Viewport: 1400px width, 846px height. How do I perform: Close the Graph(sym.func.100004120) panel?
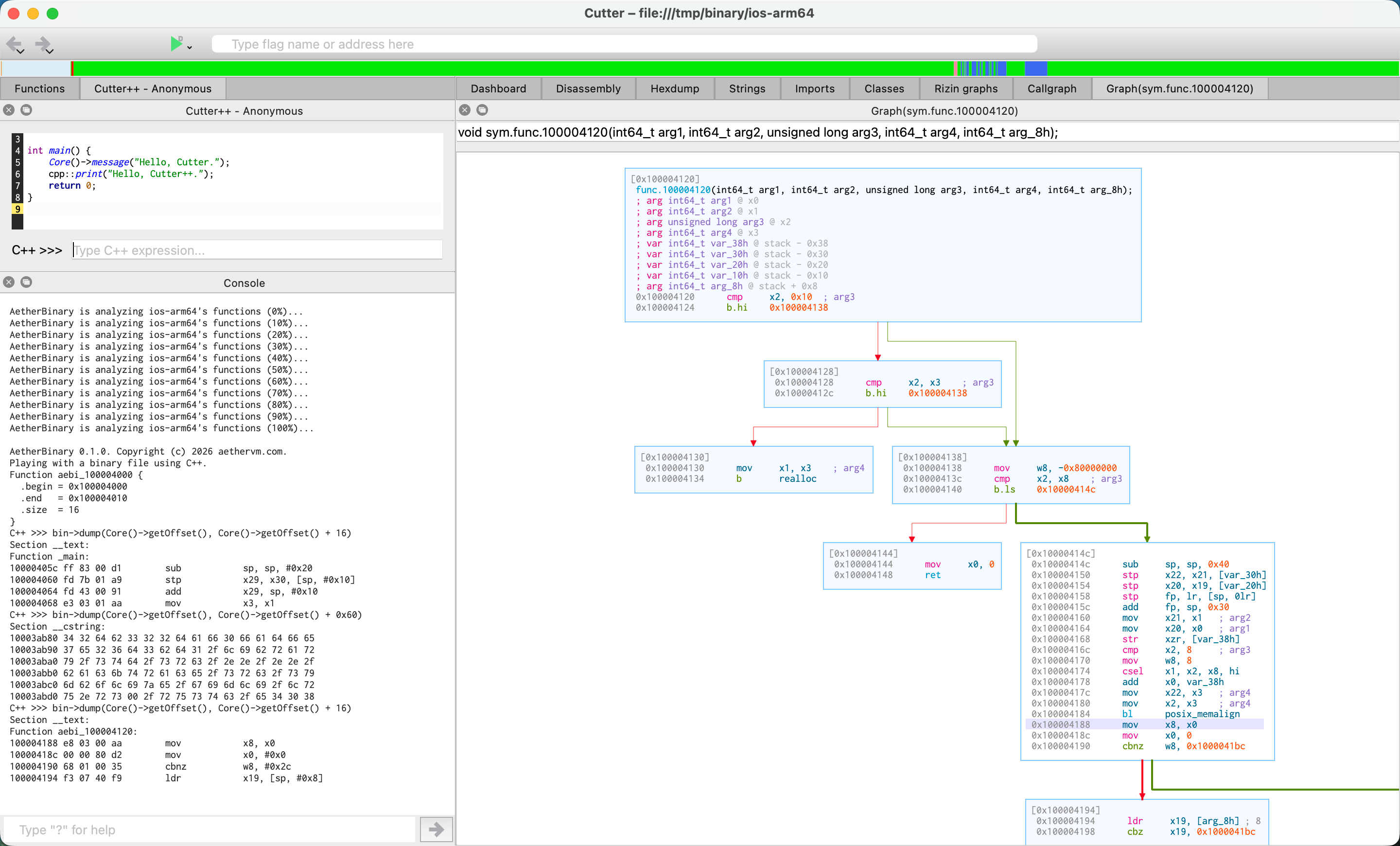(x=465, y=110)
